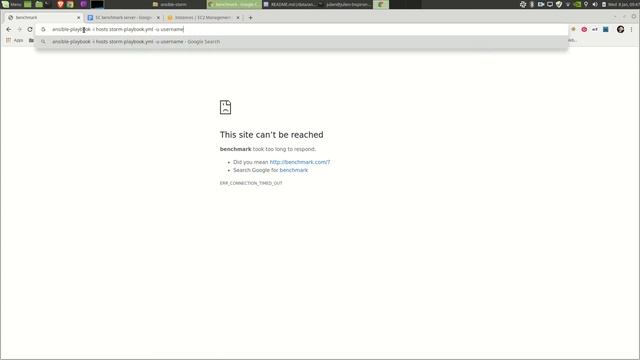
Task: Follow the http://benchmark.com/ suggestion link
Action: [300, 162]
